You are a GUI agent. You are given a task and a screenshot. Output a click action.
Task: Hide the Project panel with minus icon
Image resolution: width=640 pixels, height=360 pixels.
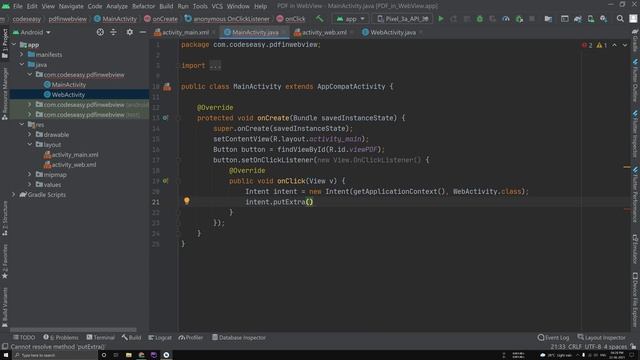tap(142, 32)
